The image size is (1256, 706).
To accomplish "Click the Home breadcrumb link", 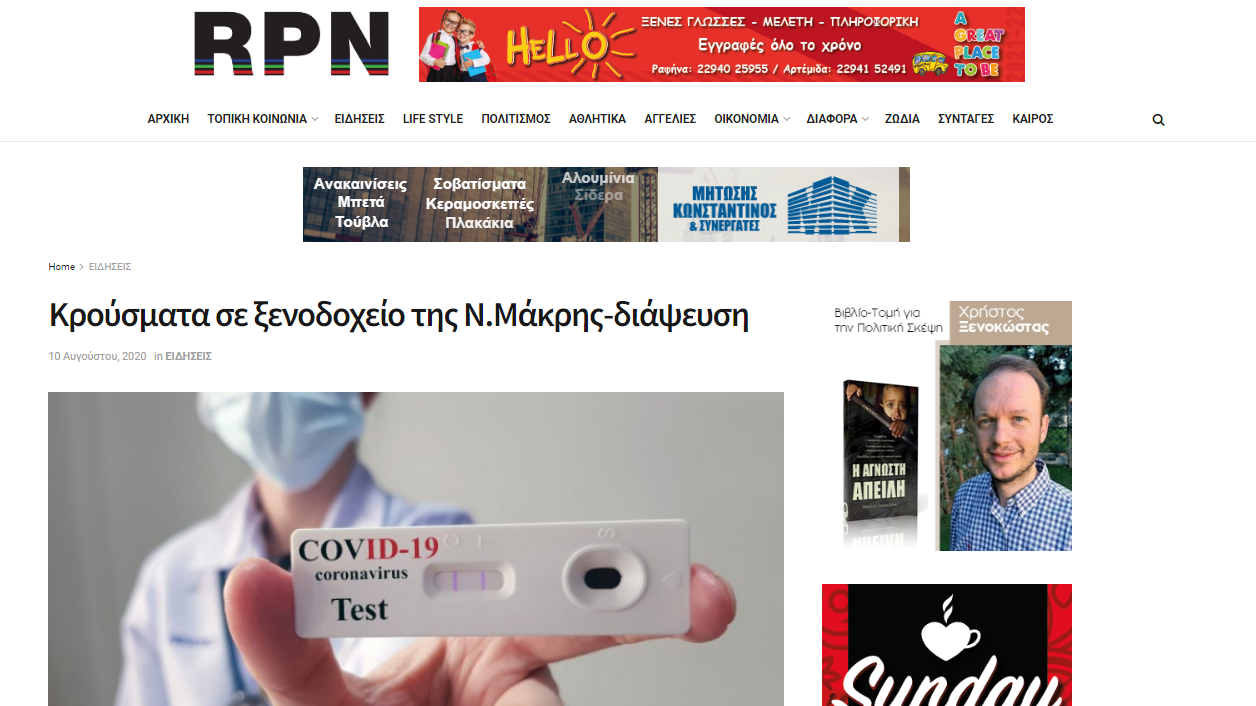I will 62,267.
